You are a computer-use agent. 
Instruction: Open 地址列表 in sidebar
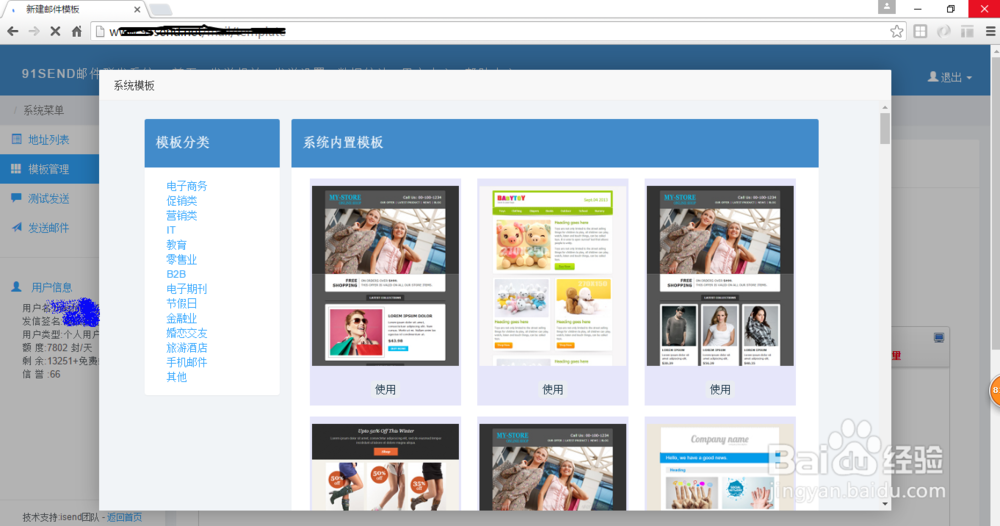49,140
